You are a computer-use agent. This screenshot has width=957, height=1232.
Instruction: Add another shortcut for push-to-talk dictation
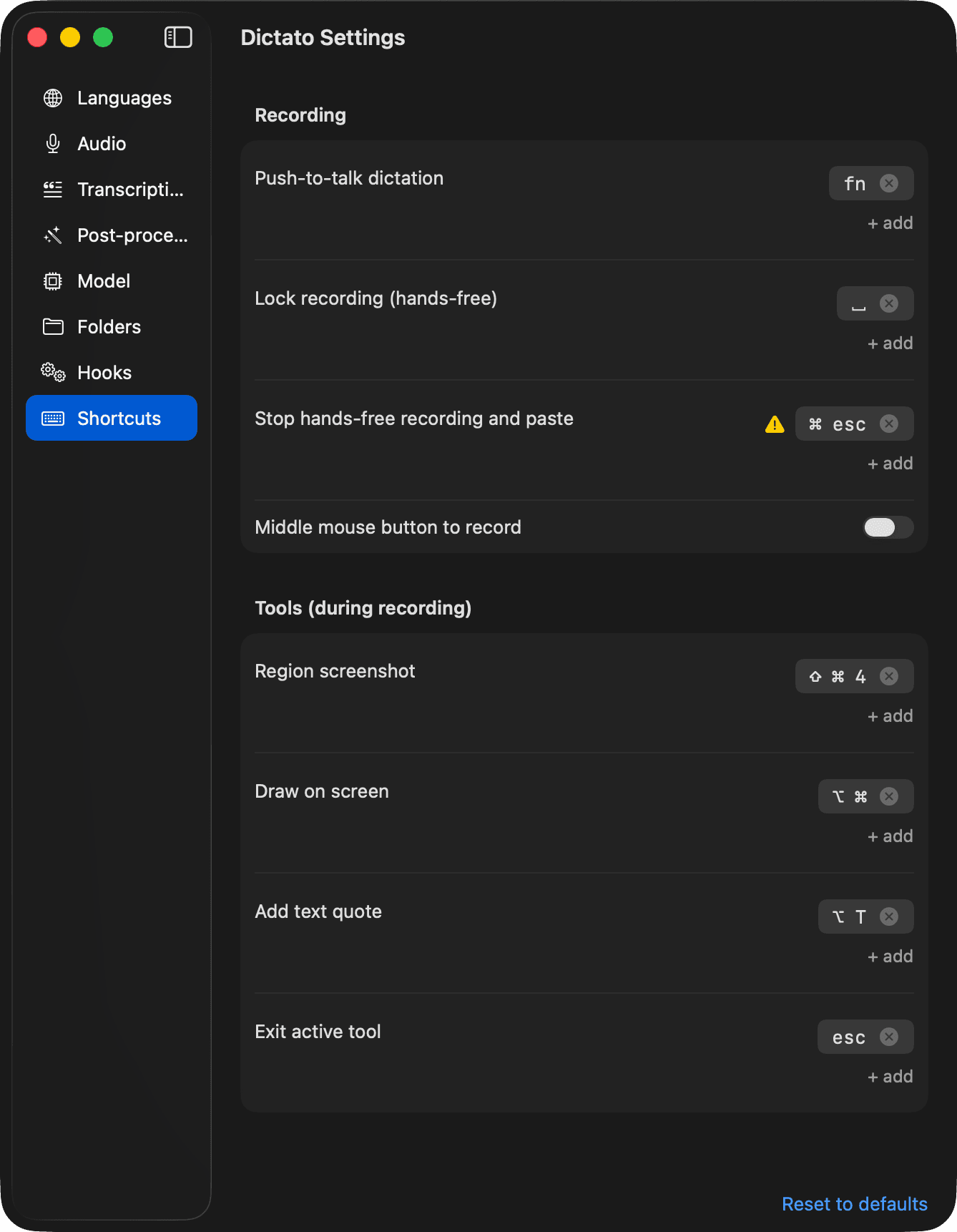point(890,223)
